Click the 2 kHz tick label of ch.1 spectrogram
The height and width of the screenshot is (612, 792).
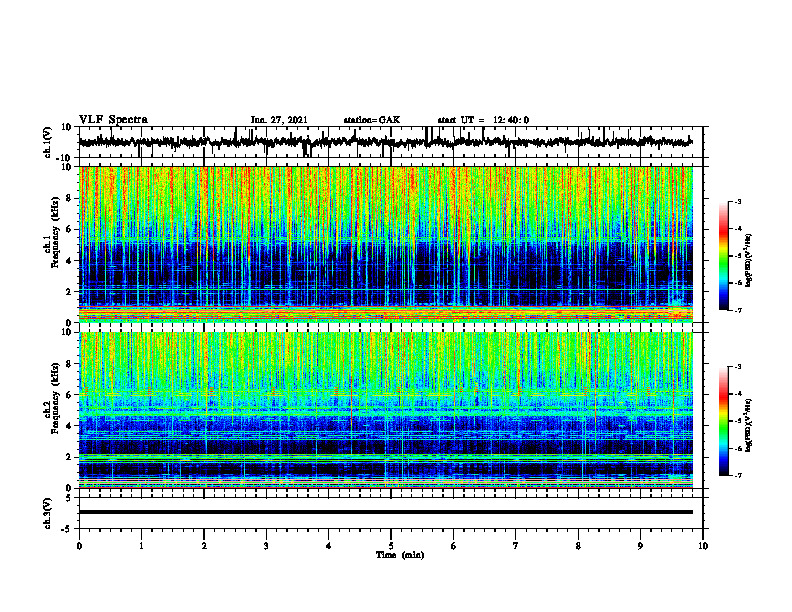70,291
